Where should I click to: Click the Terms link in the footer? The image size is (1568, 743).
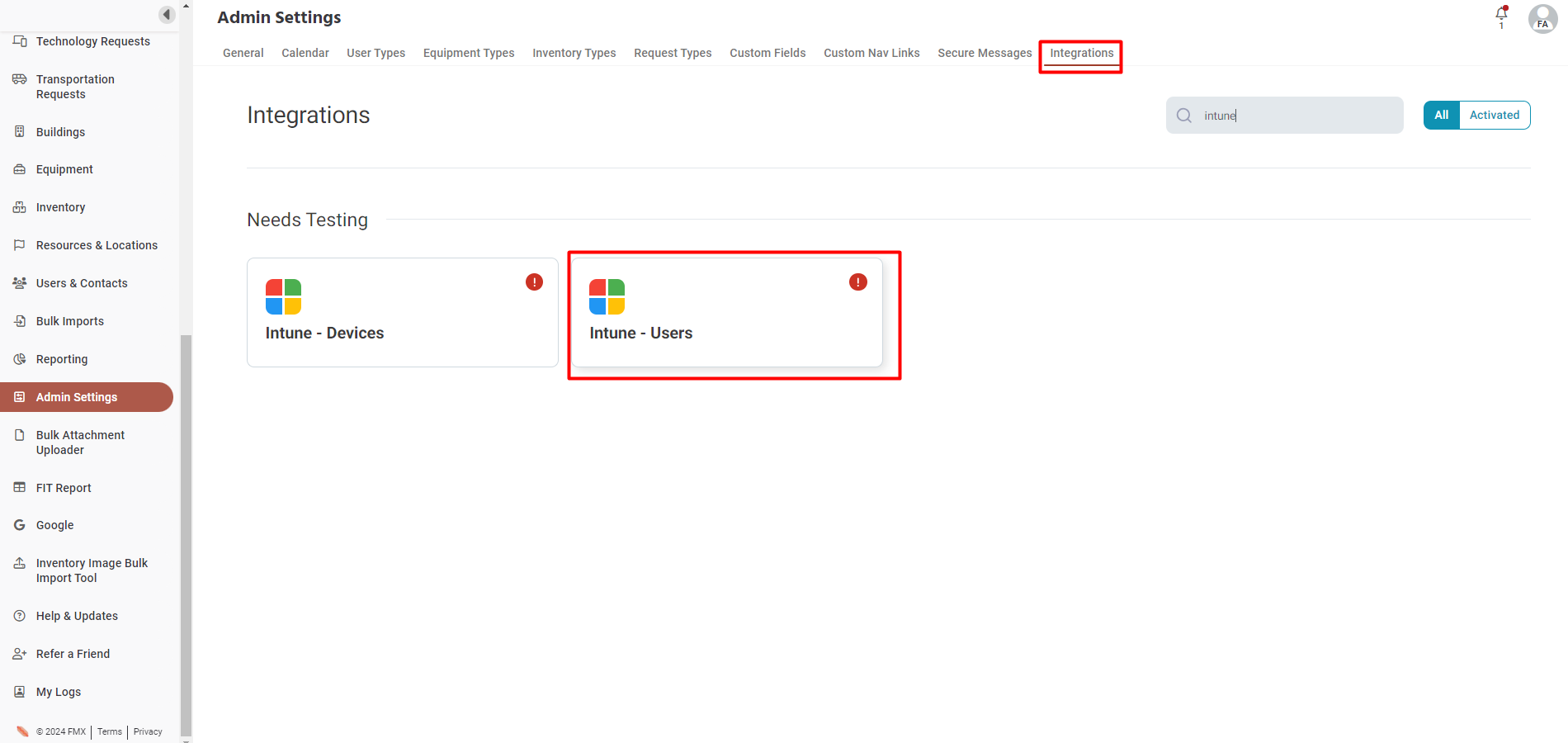(x=109, y=731)
